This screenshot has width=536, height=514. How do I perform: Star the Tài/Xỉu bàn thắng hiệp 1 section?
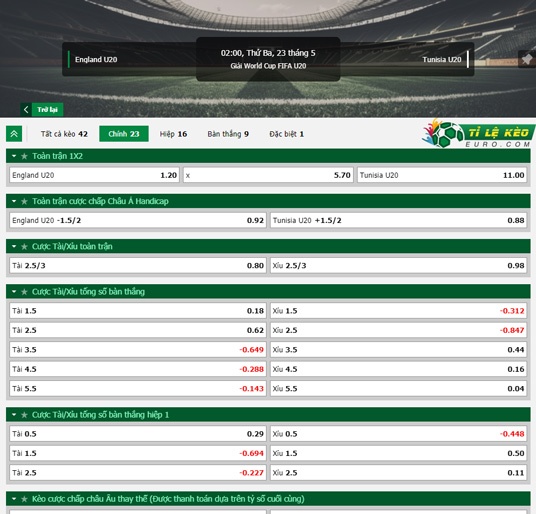[24, 415]
